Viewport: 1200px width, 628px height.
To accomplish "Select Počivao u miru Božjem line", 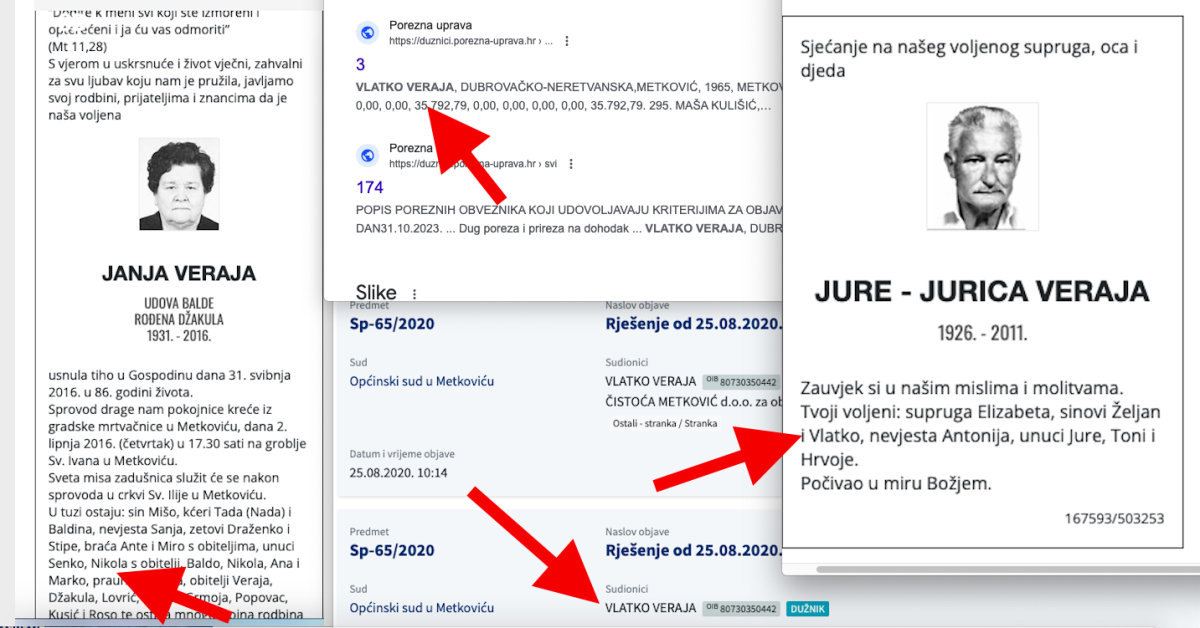I will tap(895, 484).
